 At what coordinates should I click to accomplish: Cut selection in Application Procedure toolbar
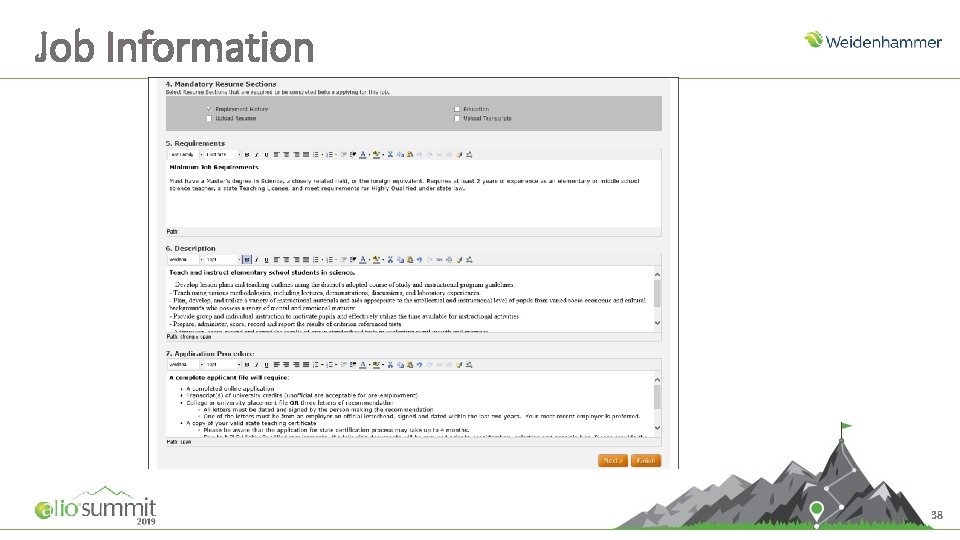(390, 365)
